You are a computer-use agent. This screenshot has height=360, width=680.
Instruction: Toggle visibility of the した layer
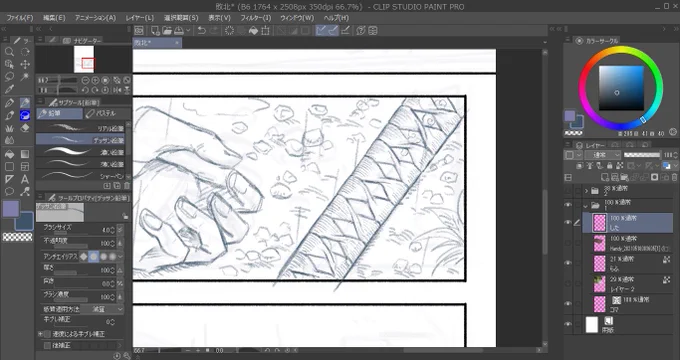pos(568,223)
